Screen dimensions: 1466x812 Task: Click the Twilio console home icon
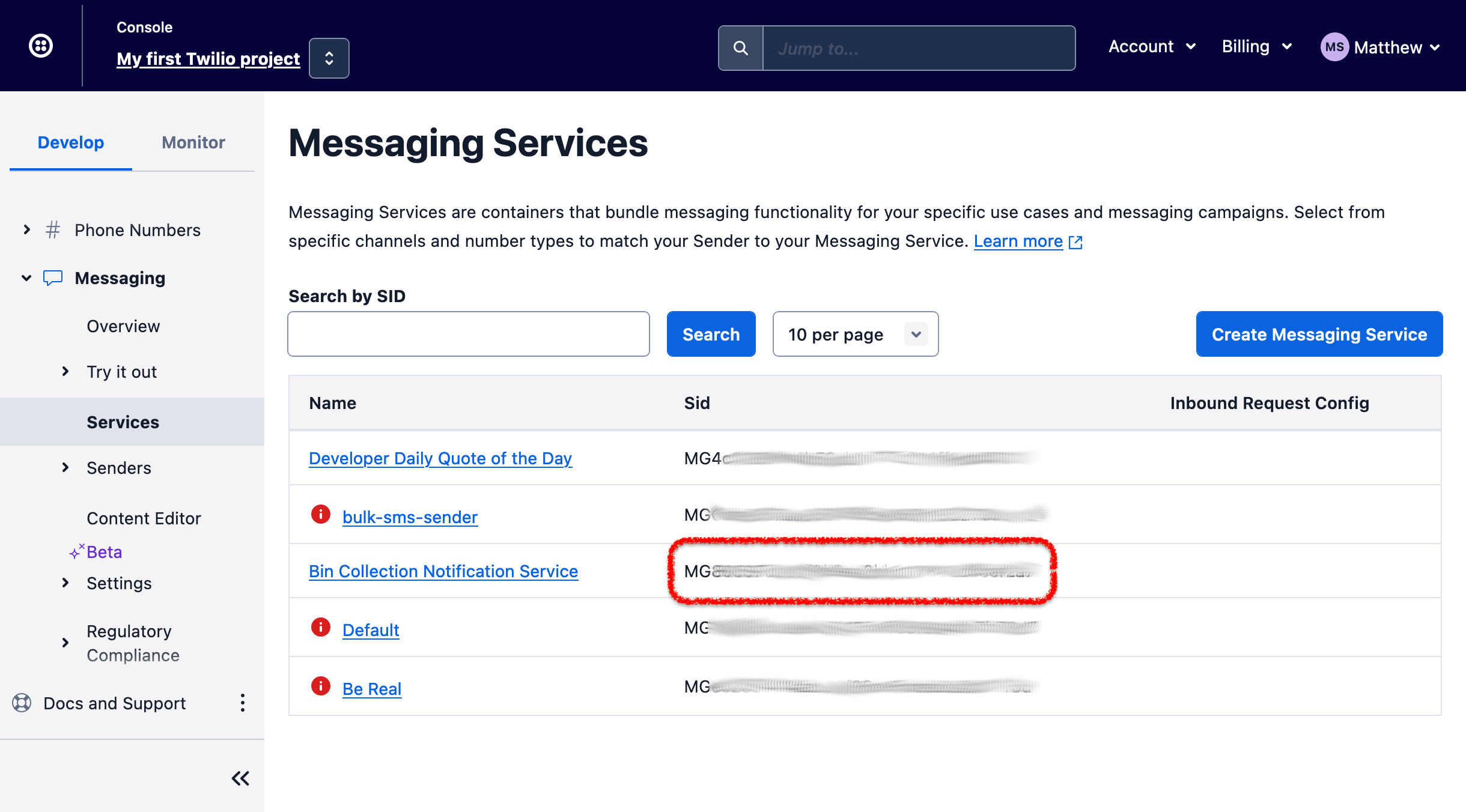41,46
